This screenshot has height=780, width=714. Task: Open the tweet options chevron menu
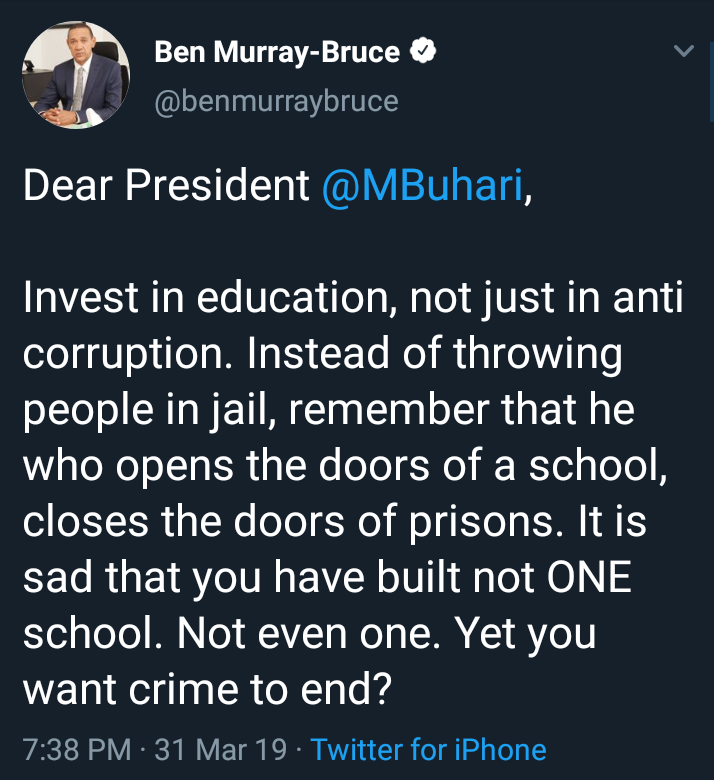tap(684, 50)
